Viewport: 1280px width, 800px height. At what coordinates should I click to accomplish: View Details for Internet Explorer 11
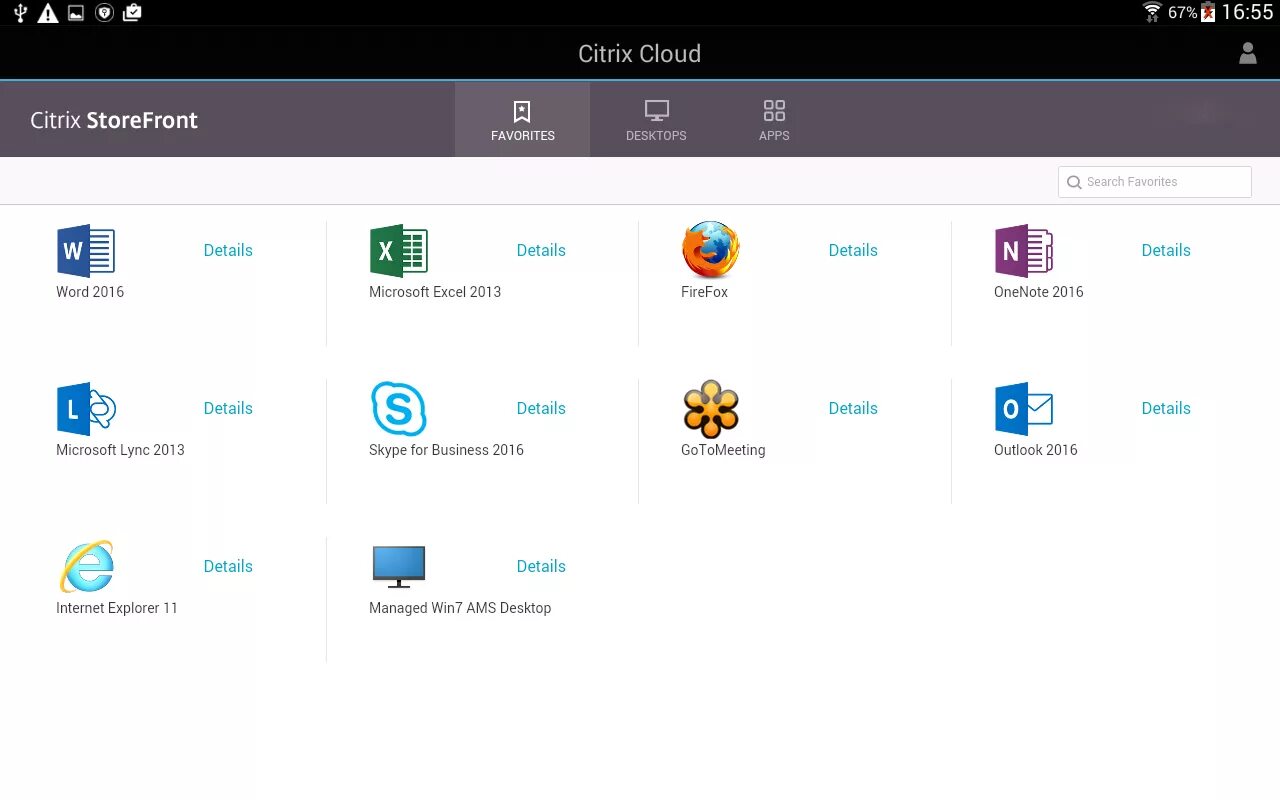(x=228, y=566)
